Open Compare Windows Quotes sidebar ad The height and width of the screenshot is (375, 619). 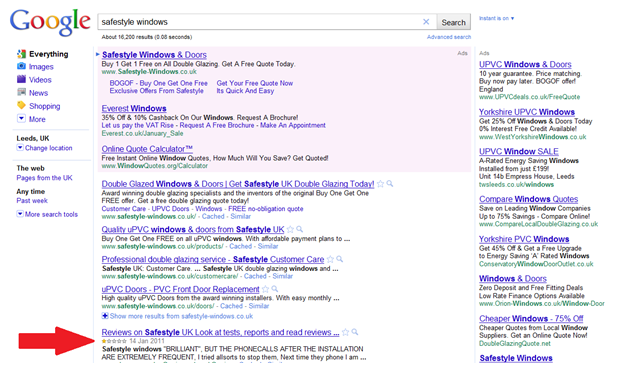coord(529,199)
